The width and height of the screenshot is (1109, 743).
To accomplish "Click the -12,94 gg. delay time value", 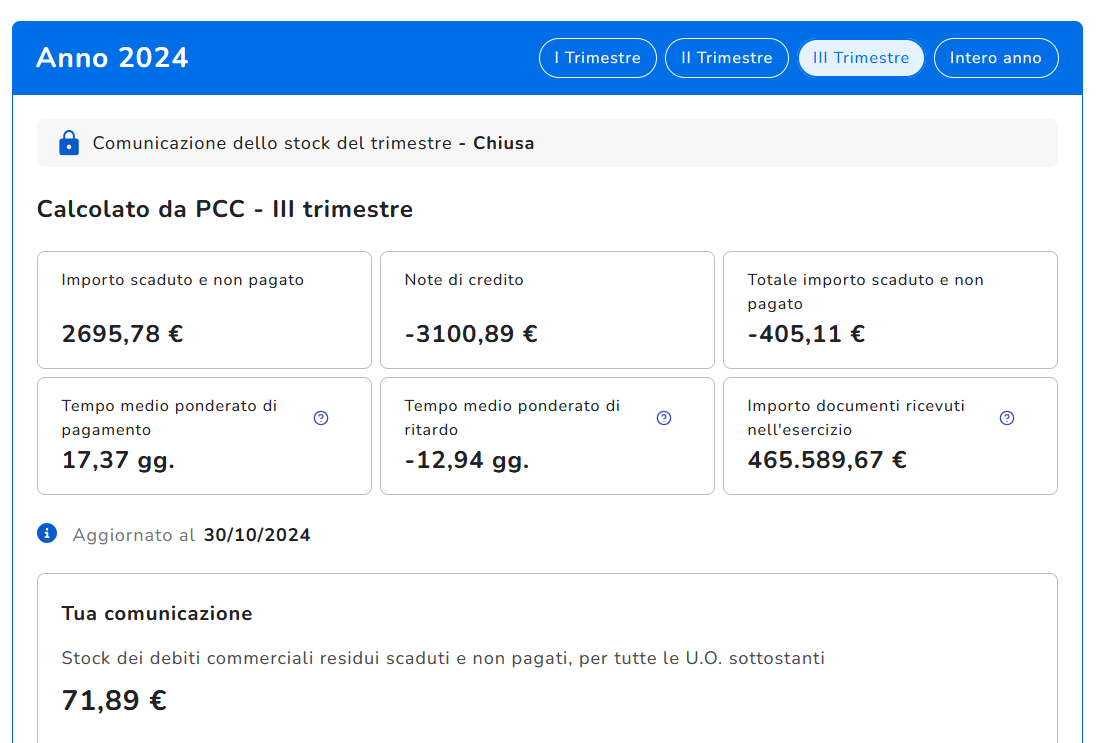I will click(466, 460).
